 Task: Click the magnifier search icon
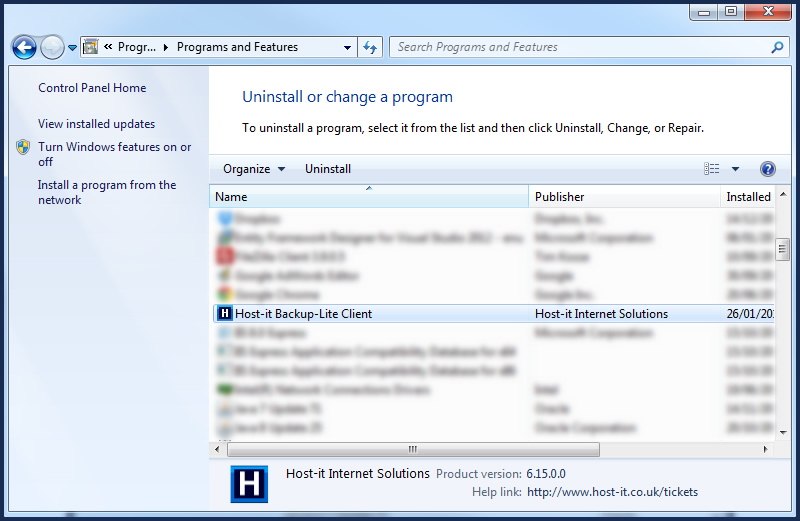point(778,47)
